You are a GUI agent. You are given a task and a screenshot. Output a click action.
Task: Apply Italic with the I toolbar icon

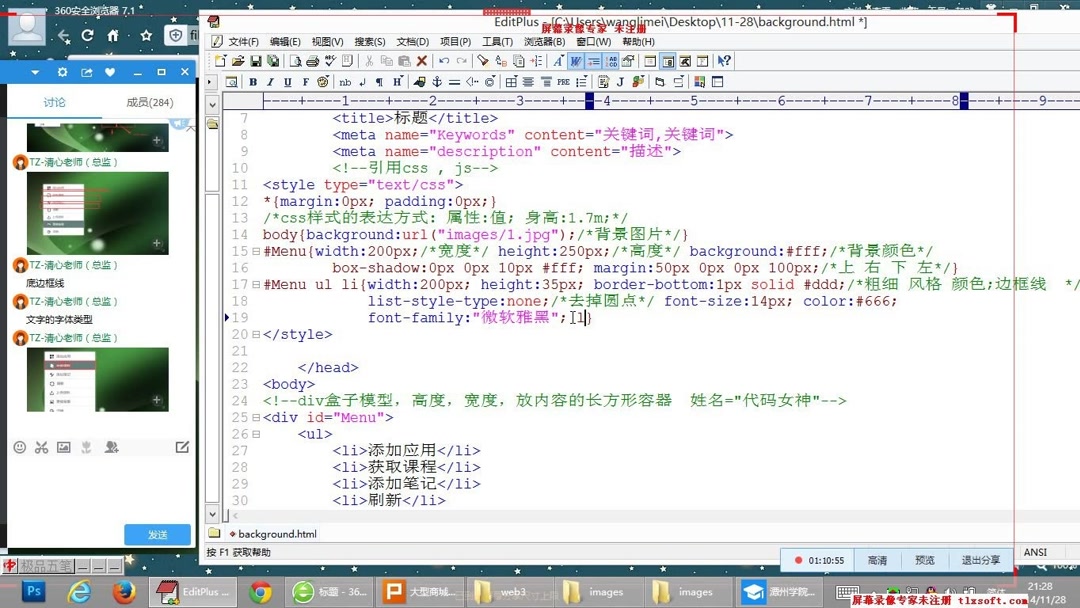[x=270, y=82]
